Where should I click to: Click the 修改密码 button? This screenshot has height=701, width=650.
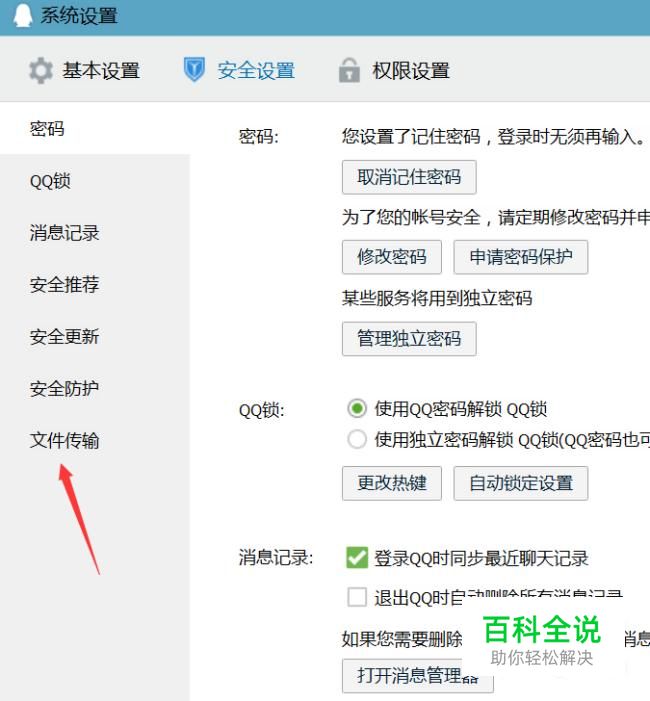[392, 257]
